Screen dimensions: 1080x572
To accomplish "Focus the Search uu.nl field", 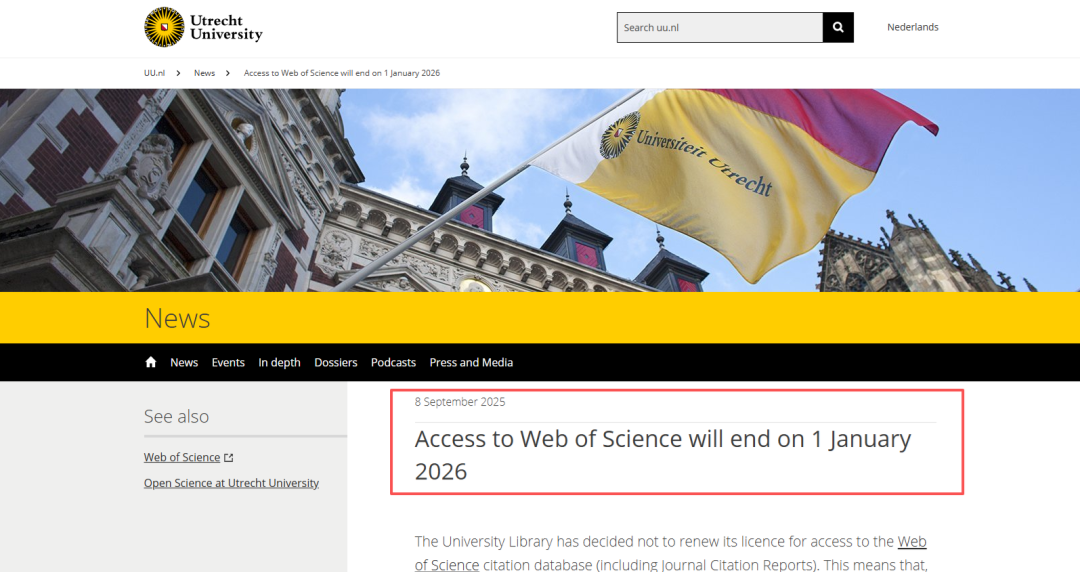I will (x=720, y=28).
